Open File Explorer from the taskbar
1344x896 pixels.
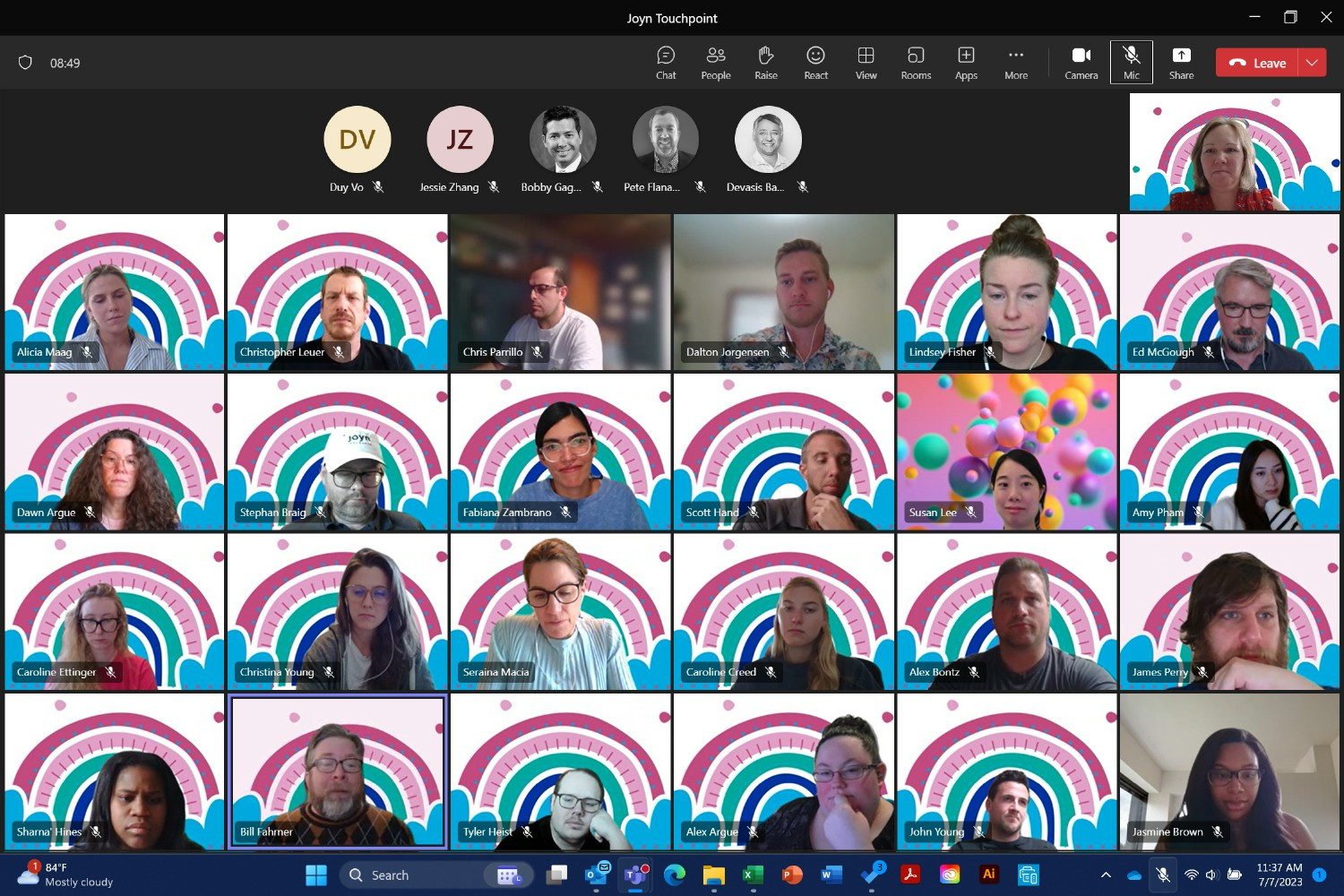(713, 874)
